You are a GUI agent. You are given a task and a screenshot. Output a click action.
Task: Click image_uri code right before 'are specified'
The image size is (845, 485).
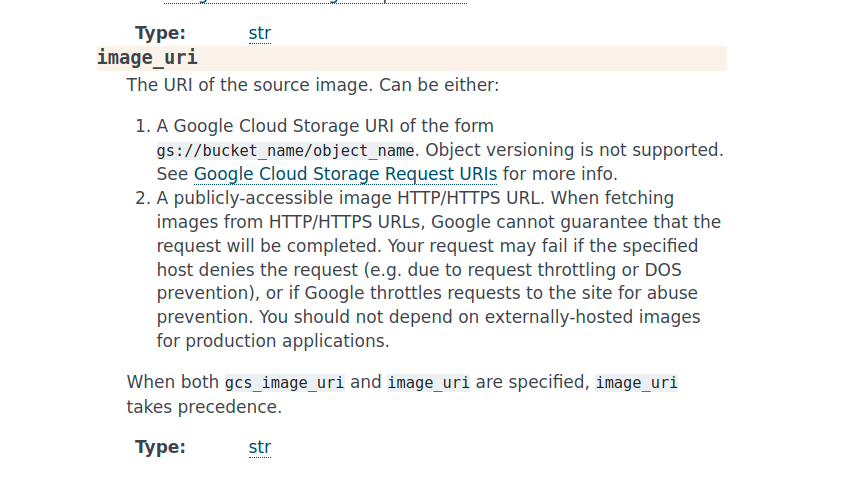pyautogui.click(x=428, y=383)
